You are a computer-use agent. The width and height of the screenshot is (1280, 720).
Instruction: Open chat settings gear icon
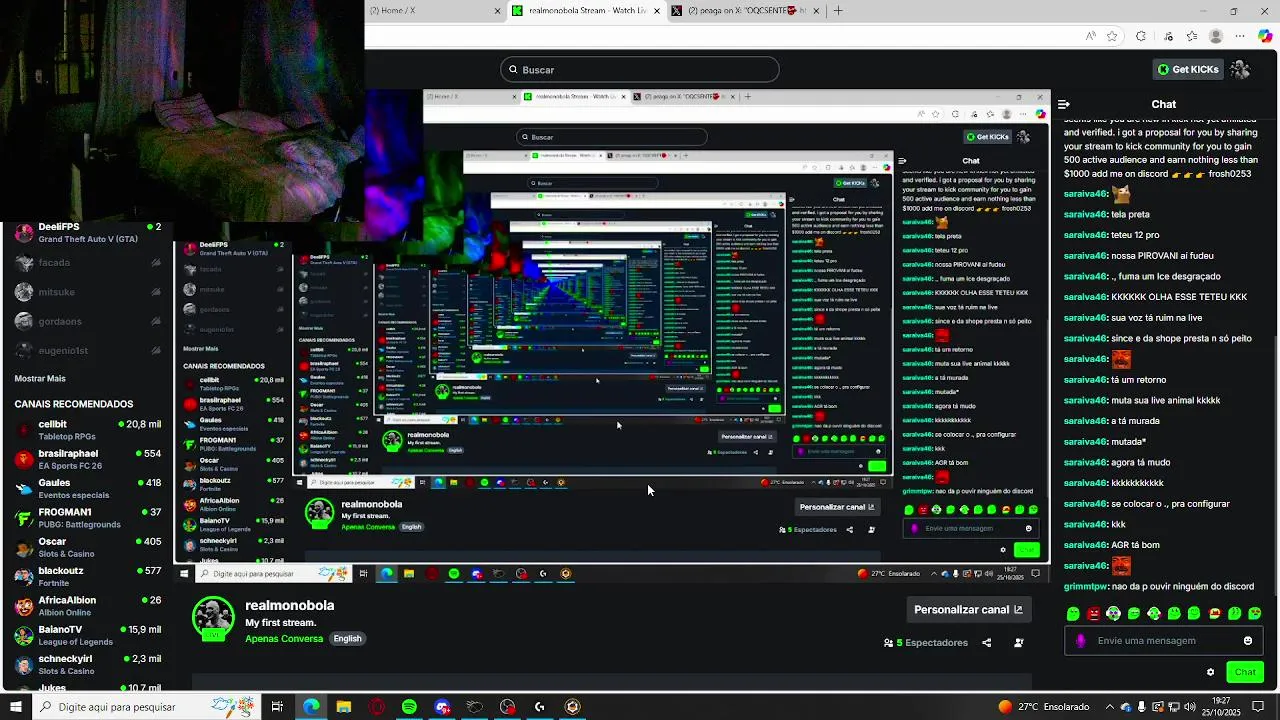(x=1210, y=672)
